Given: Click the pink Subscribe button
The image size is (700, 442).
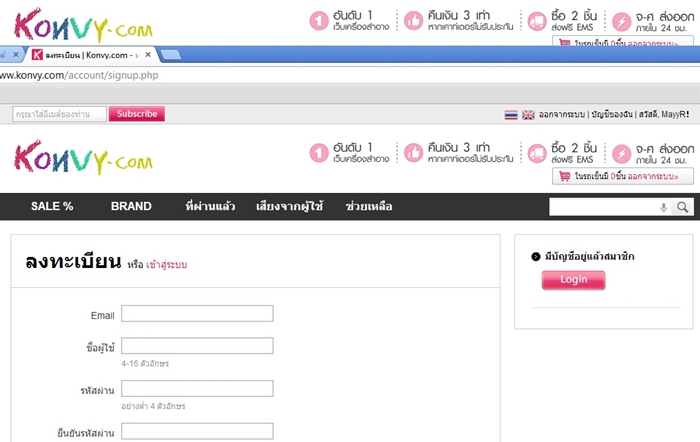Looking at the screenshot, I should (137, 114).
